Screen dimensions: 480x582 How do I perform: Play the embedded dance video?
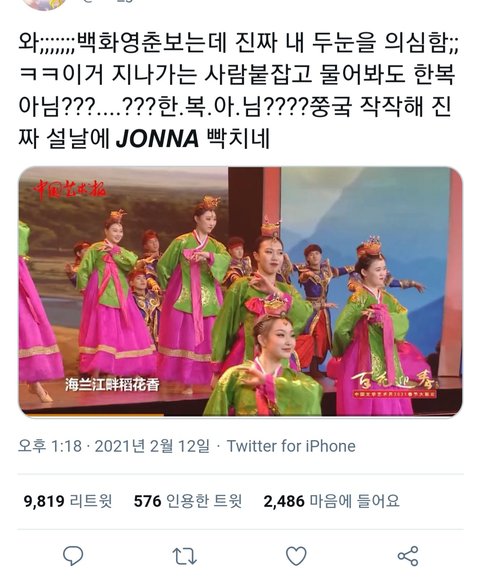coord(240,291)
